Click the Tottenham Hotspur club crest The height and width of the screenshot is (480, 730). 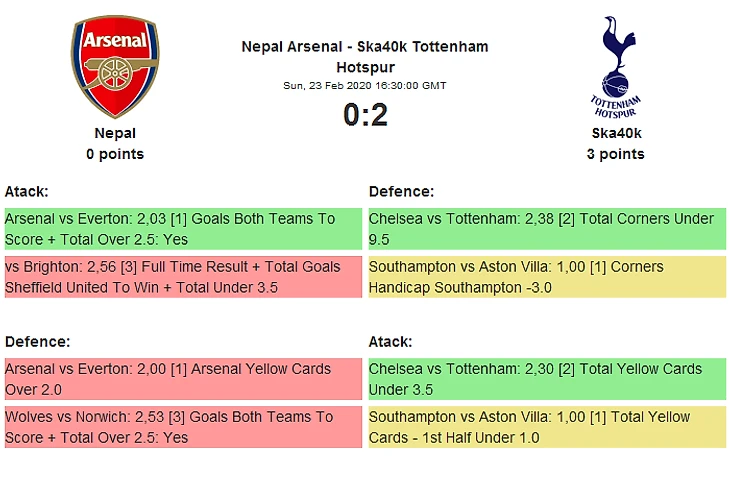[615, 67]
